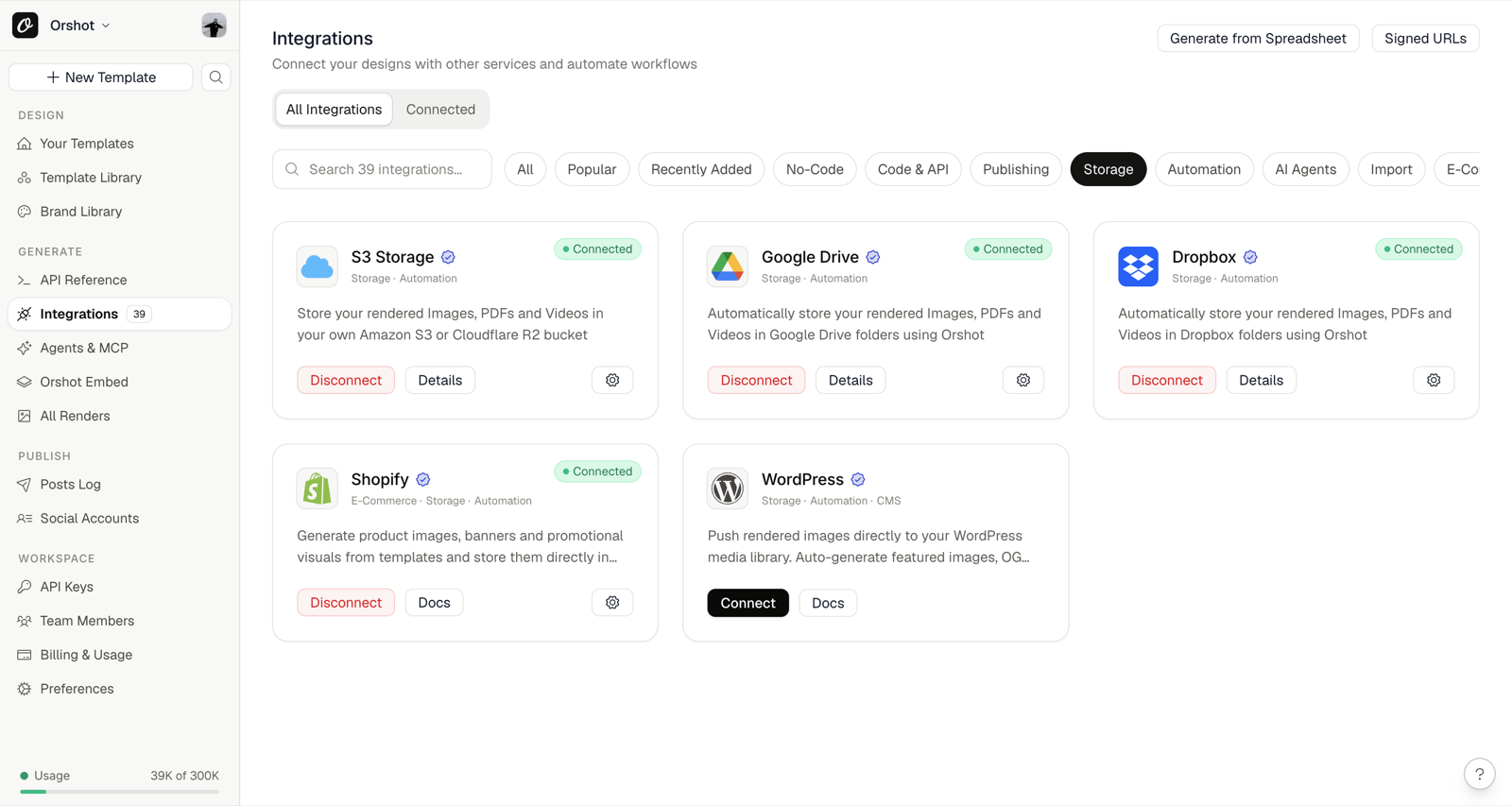1512x806 pixels.
Task: Open the sidebar search icon
Action: 215,77
